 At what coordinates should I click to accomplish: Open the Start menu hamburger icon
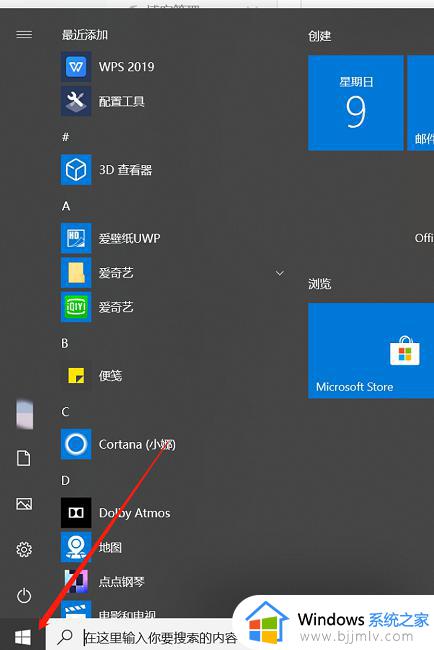[24, 34]
